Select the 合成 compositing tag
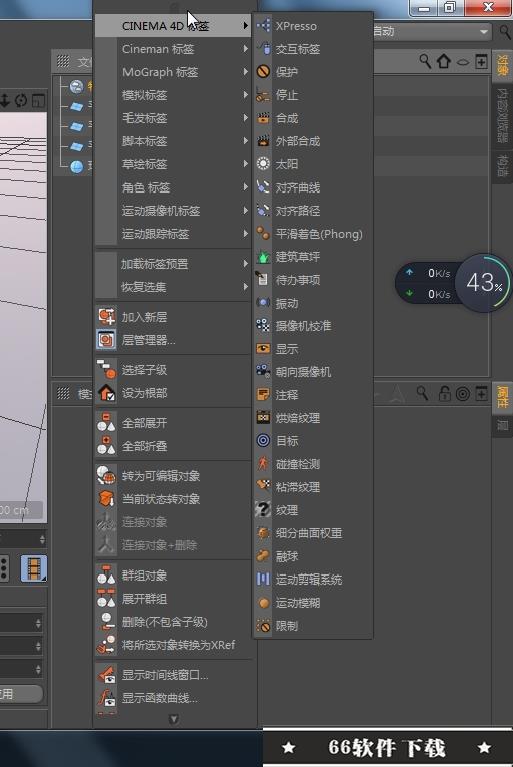 click(x=312, y=118)
